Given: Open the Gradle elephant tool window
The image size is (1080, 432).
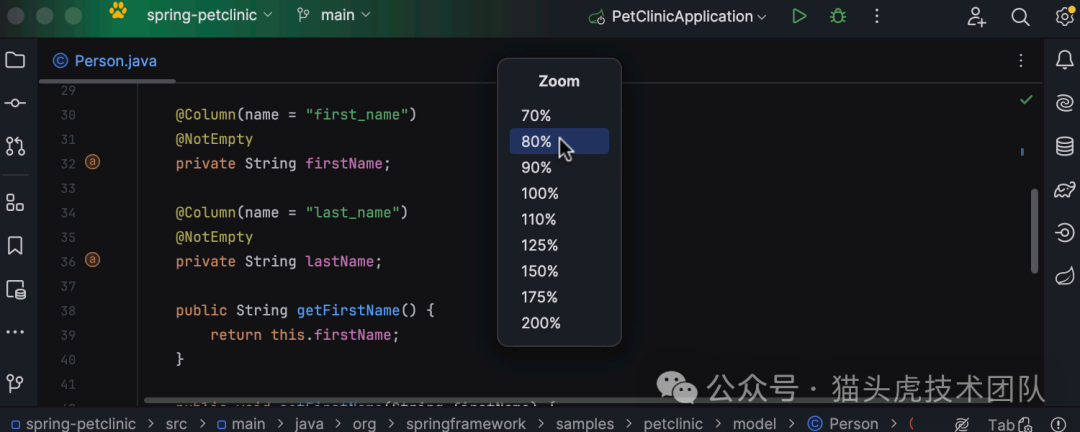Looking at the screenshot, I should coord(1065,190).
